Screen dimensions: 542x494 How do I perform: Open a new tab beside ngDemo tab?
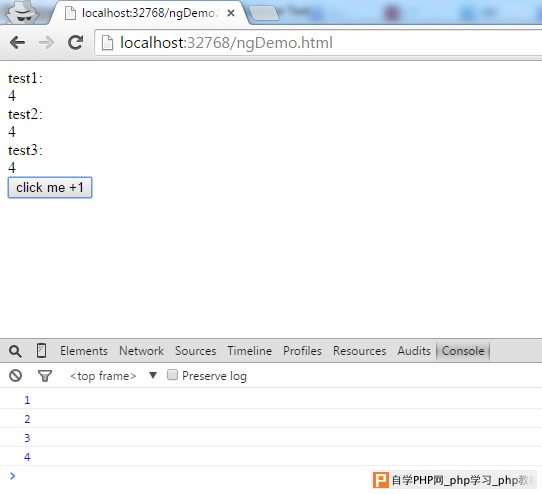click(x=264, y=13)
